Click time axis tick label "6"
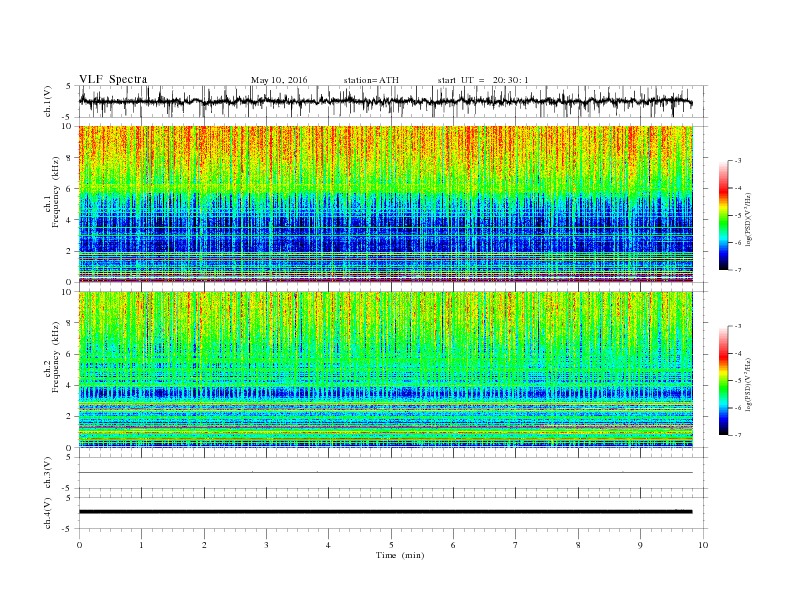Image resolution: width=792 pixels, height=612 pixels. [453, 545]
